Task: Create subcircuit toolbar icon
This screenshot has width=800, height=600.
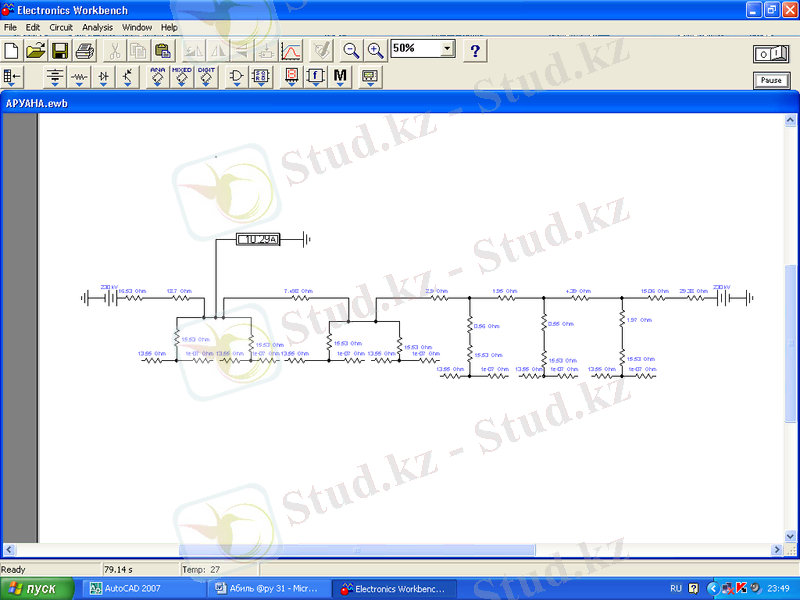Action: [x=266, y=51]
